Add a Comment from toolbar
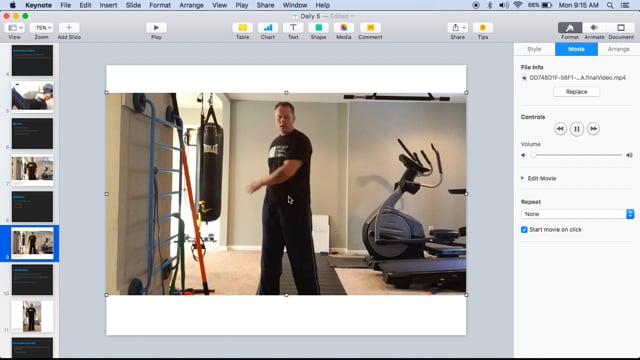640x360 pixels. 371,27
